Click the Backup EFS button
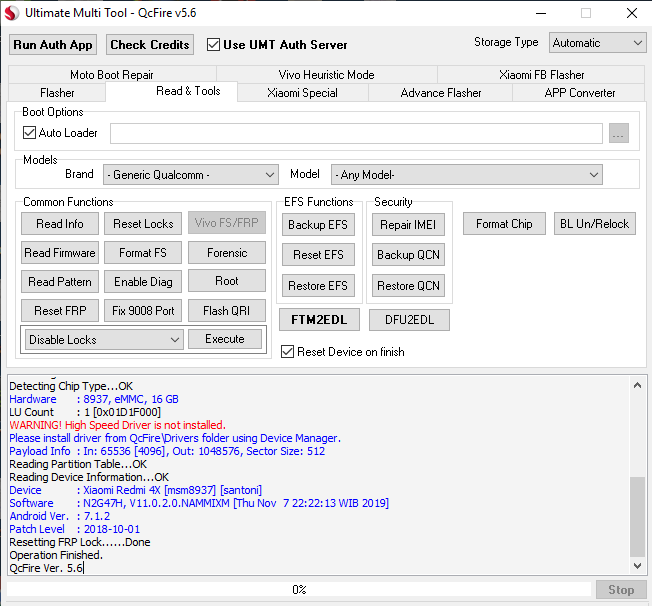Screen dimensions: 652x606 pos(318,225)
